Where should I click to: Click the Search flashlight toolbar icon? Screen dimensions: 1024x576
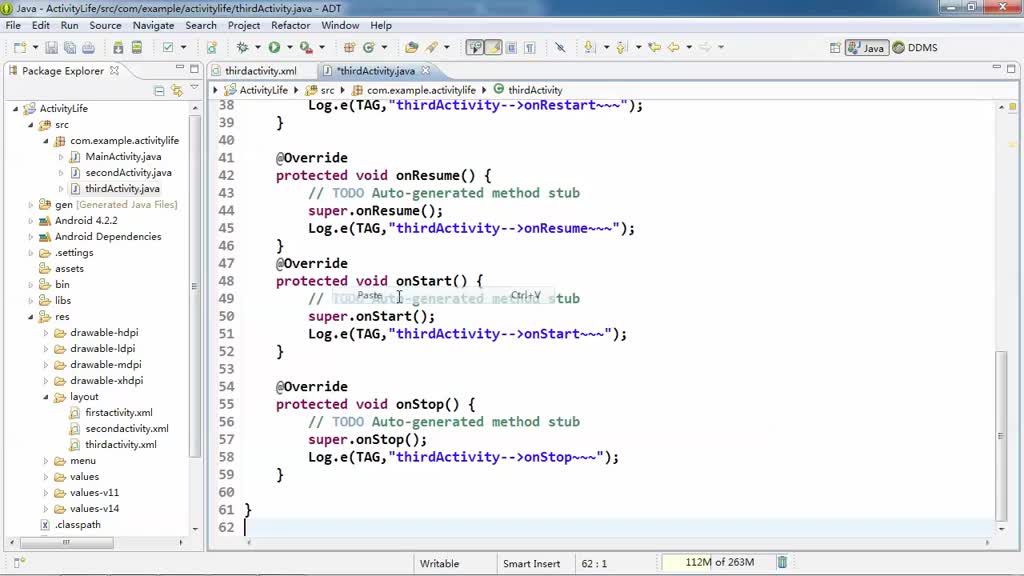(432, 48)
